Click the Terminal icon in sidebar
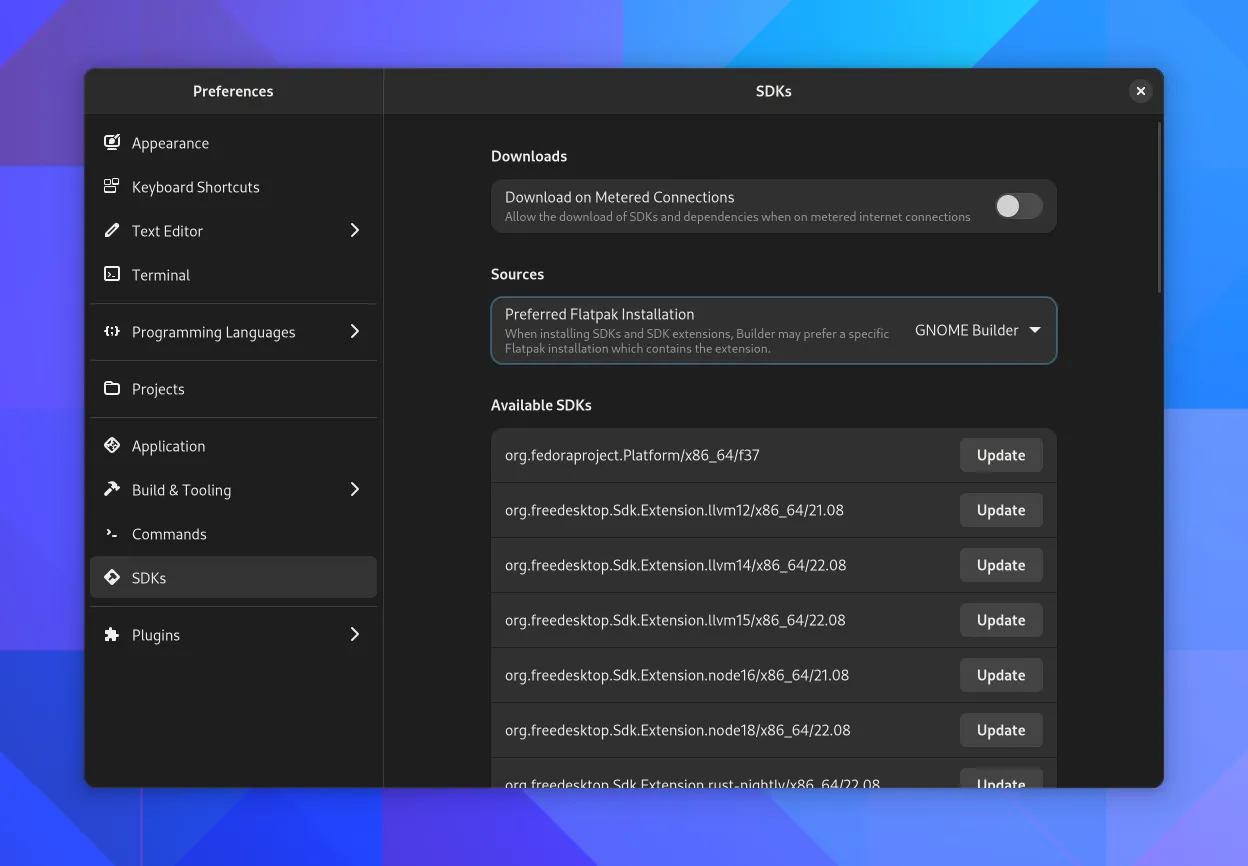This screenshot has height=866, width=1248. pos(112,275)
